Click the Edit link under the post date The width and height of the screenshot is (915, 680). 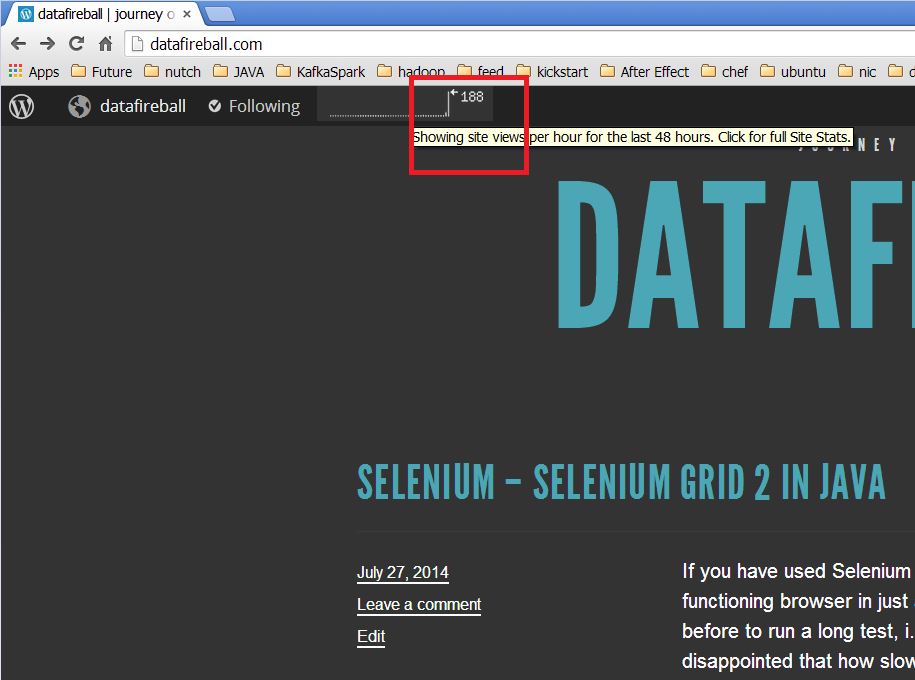[371, 637]
